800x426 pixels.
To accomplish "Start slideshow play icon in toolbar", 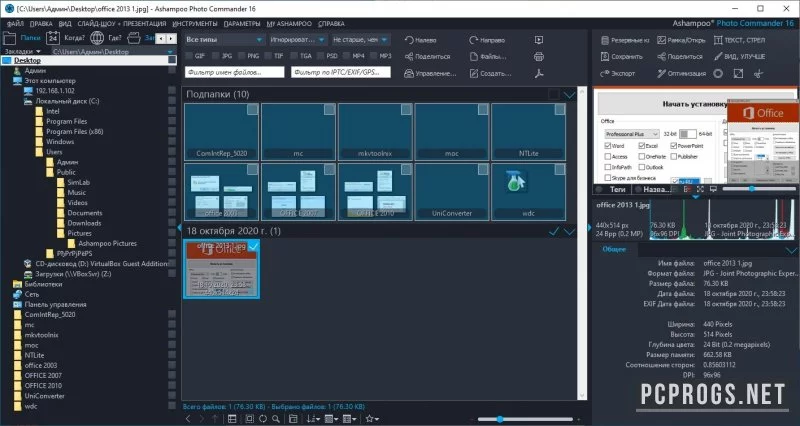I will coord(539,40).
